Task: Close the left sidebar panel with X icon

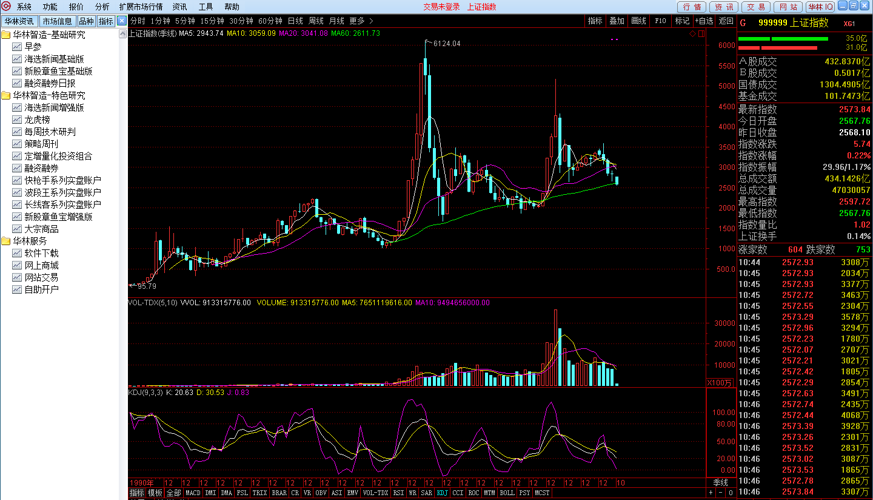Action: click(x=121, y=20)
